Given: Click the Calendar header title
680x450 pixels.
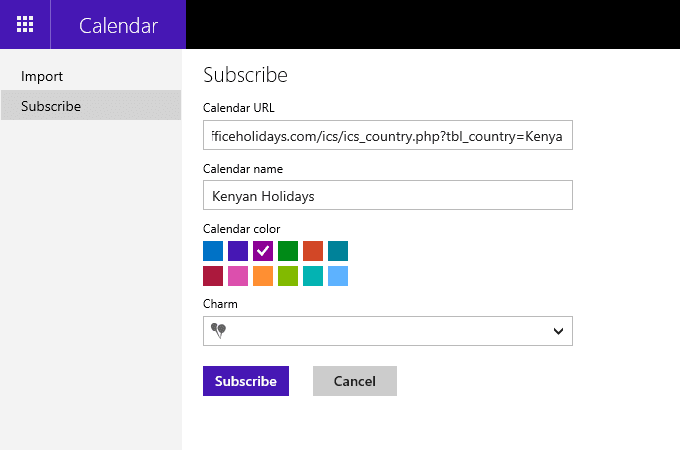Looking at the screenshot, I should 118,26.
